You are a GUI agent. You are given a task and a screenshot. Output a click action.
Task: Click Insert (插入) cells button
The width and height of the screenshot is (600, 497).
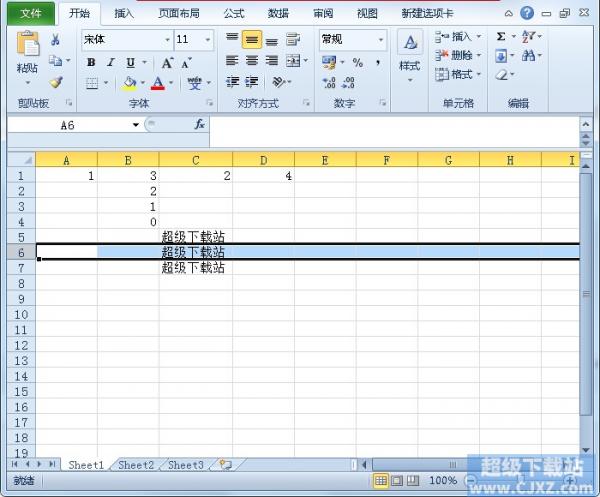tap(458, 37)
